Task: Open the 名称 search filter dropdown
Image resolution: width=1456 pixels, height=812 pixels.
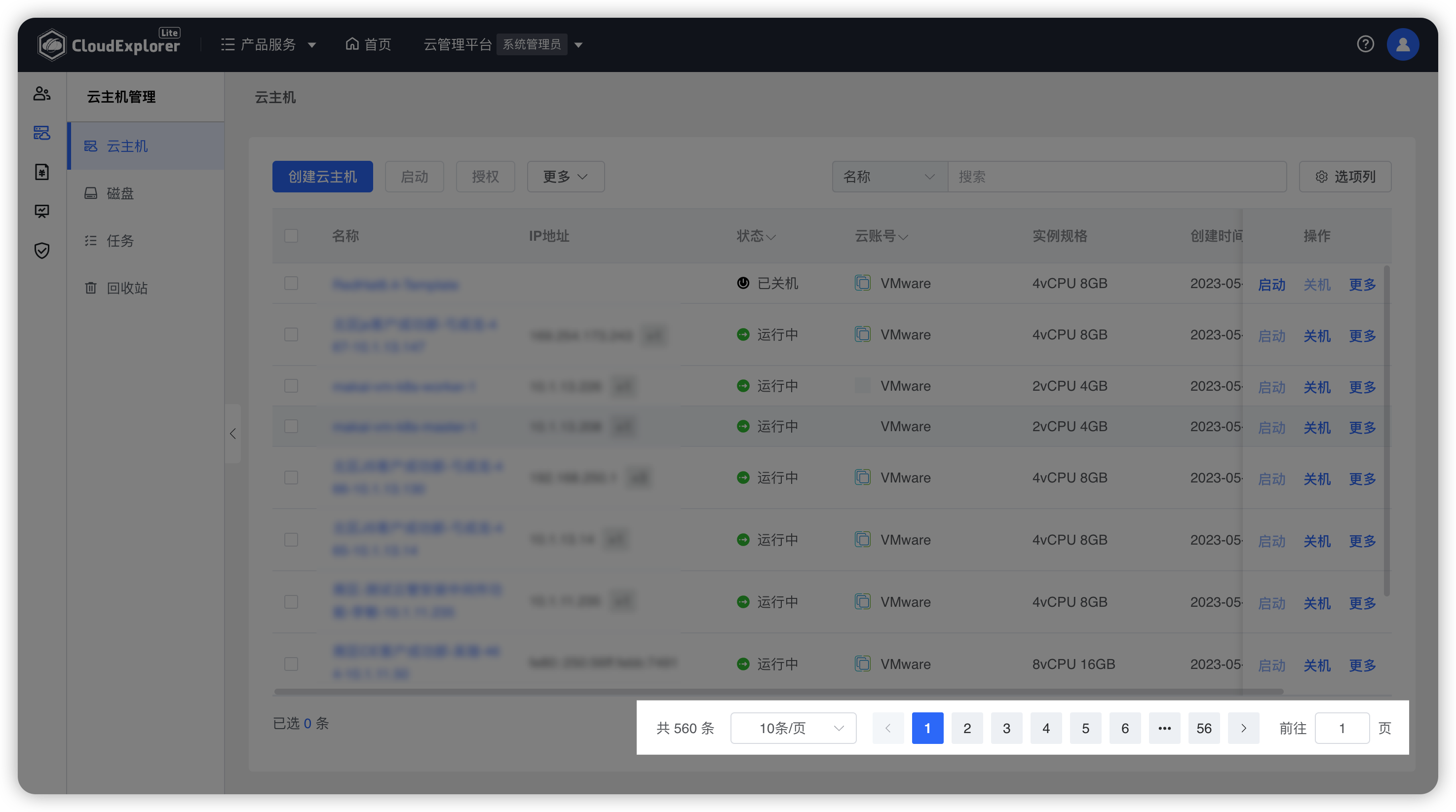Action: pos(889,176)
